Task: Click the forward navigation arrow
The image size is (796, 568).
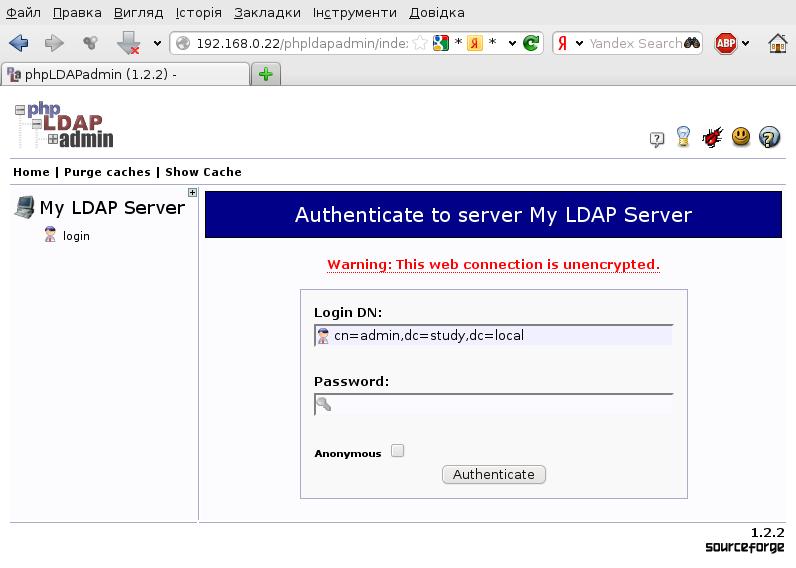Action: 54,43
